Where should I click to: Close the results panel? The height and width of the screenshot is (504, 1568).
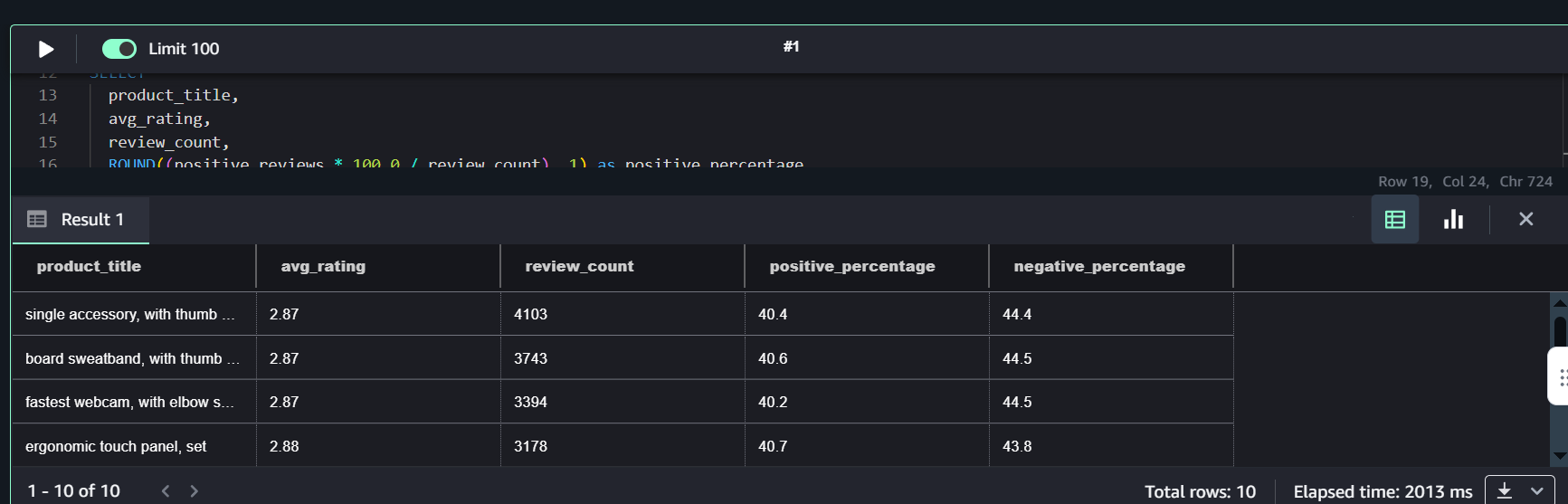pyautogui.click(x=1525, y=219)
